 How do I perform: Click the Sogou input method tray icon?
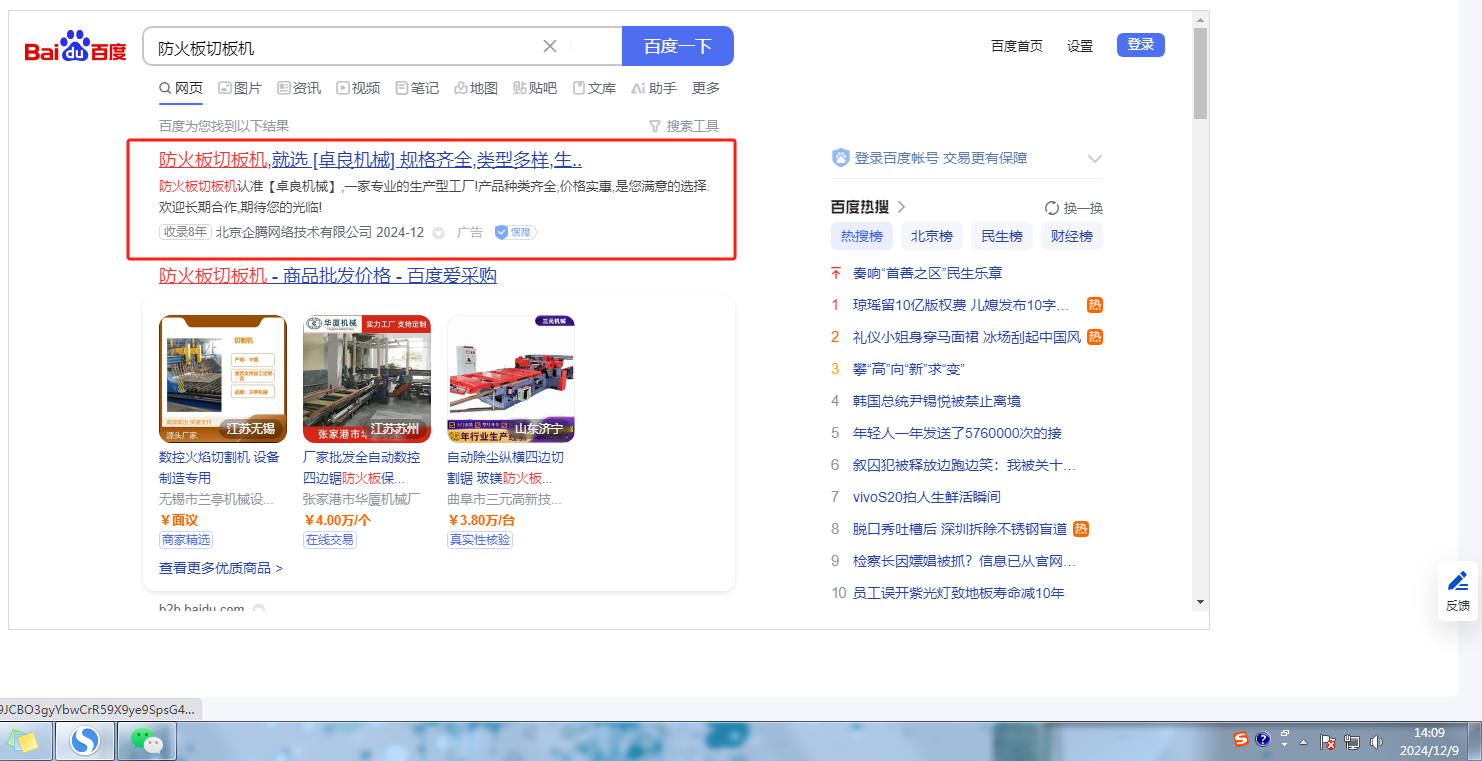1241,740
